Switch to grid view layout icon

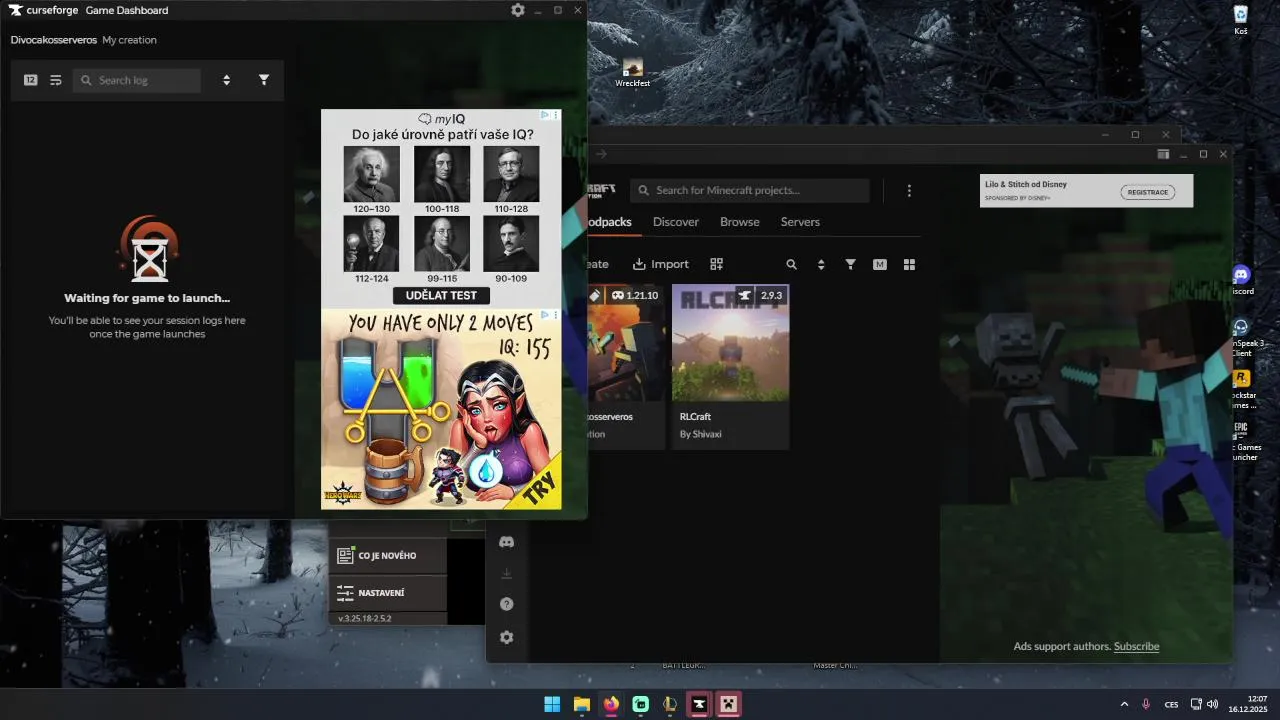909,264
